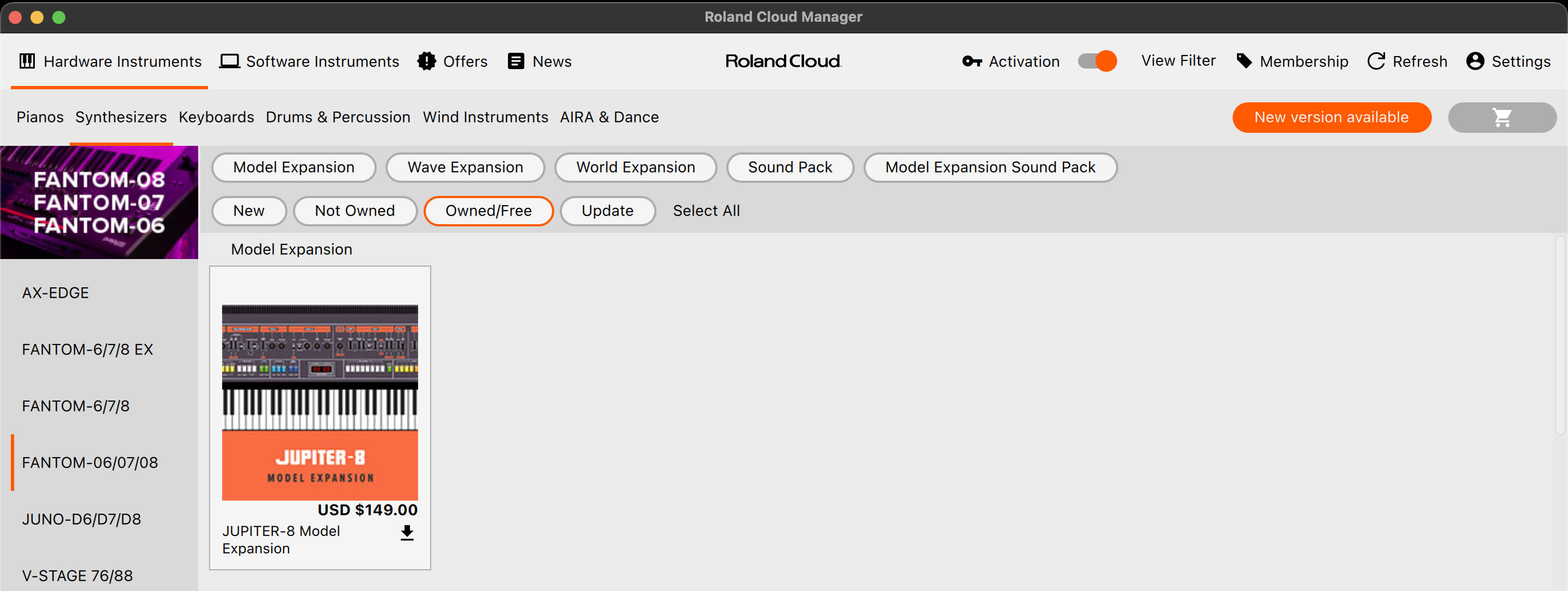Click the Model Expansion section heading
This screenshot has height=591, width=1568.
[x=292, y=250]
